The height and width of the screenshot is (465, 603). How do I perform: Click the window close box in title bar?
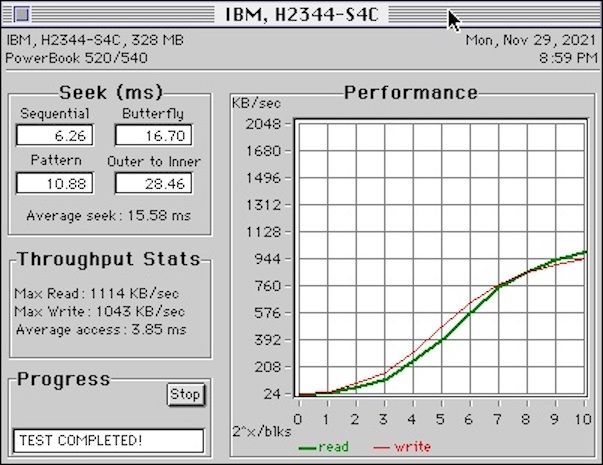[x=22, y=14]
